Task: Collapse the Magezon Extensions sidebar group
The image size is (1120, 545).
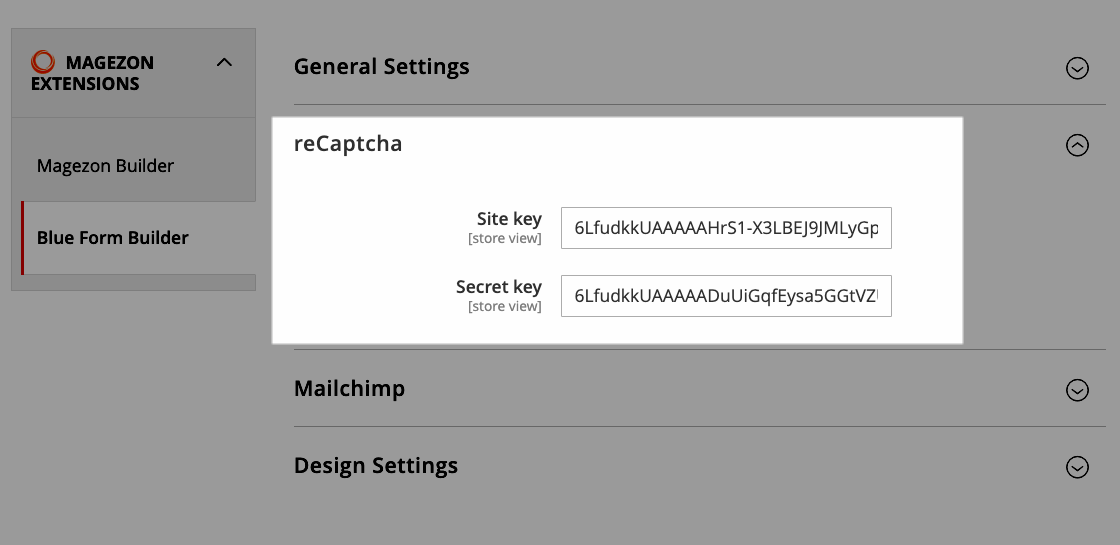Action: tap(224, 62)
